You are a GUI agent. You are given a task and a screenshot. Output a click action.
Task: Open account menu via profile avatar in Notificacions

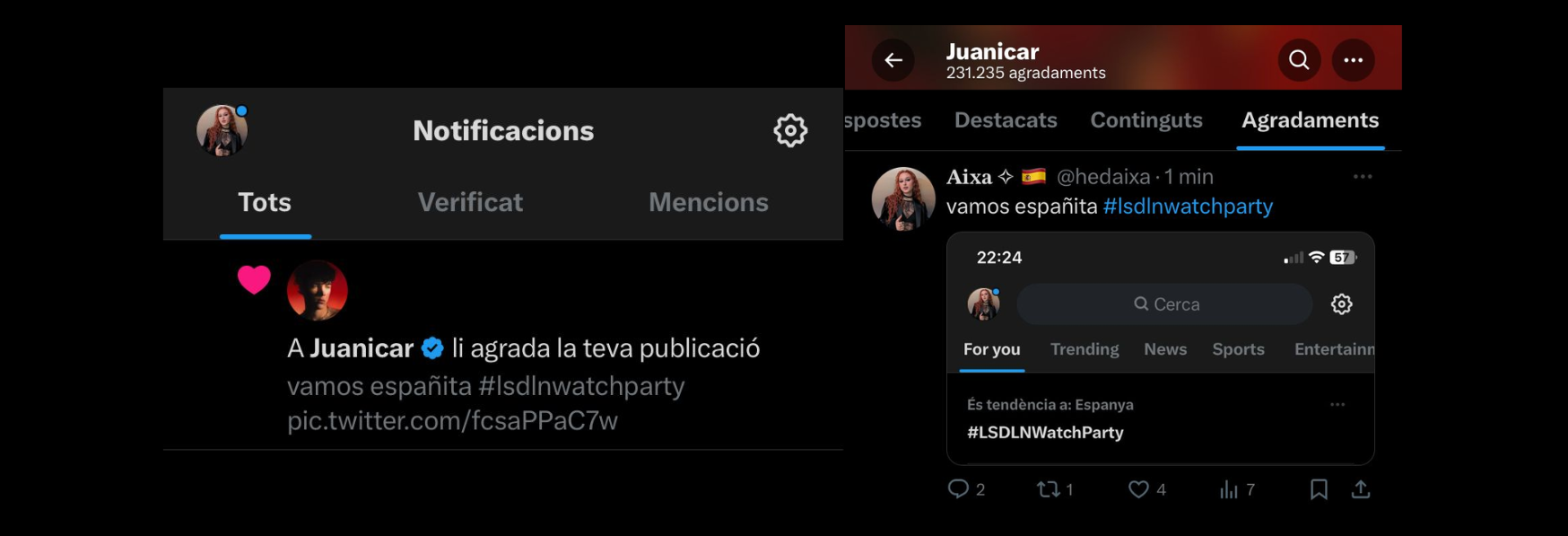[222, 131]
